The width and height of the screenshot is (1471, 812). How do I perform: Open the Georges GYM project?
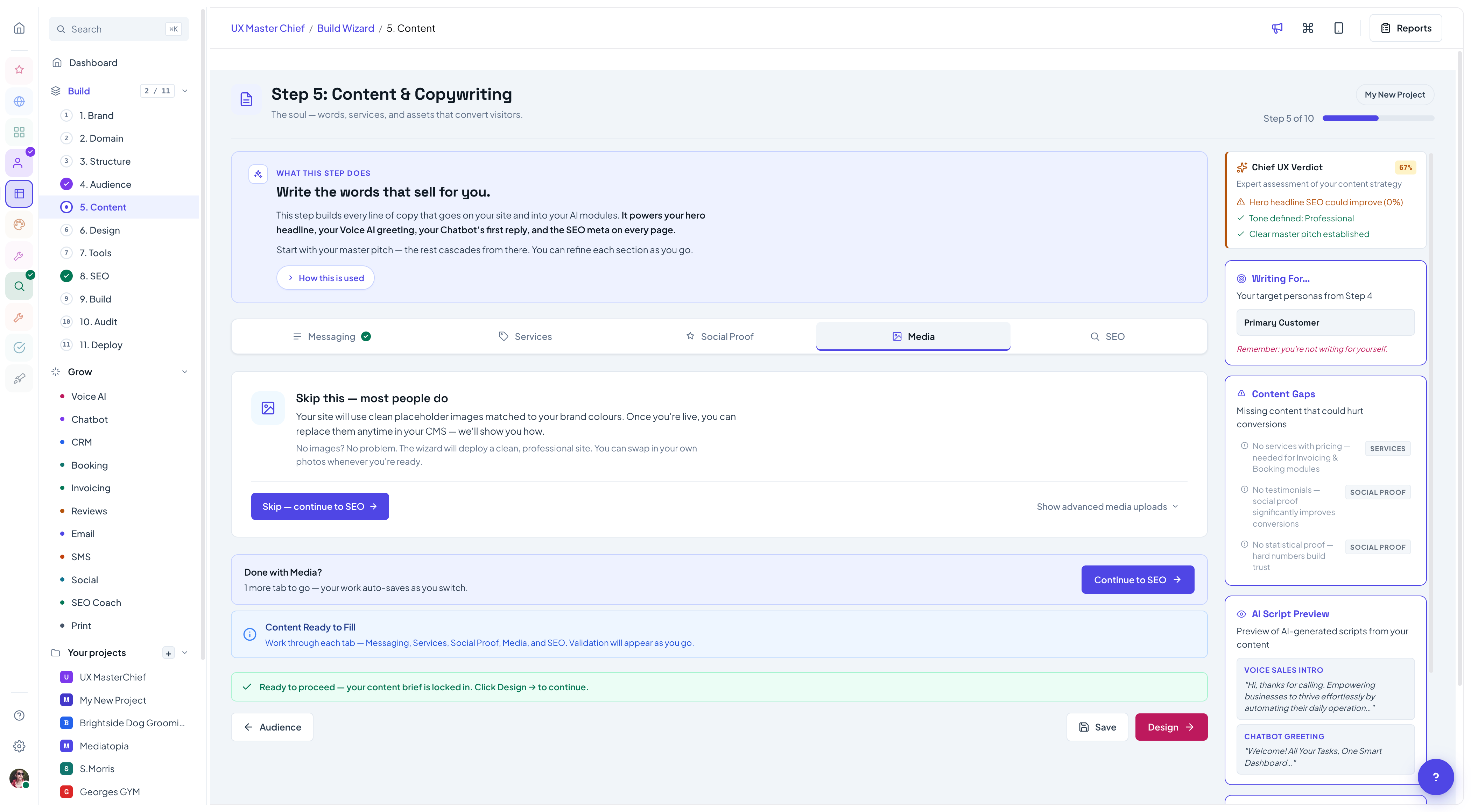(x=119, y=792)
